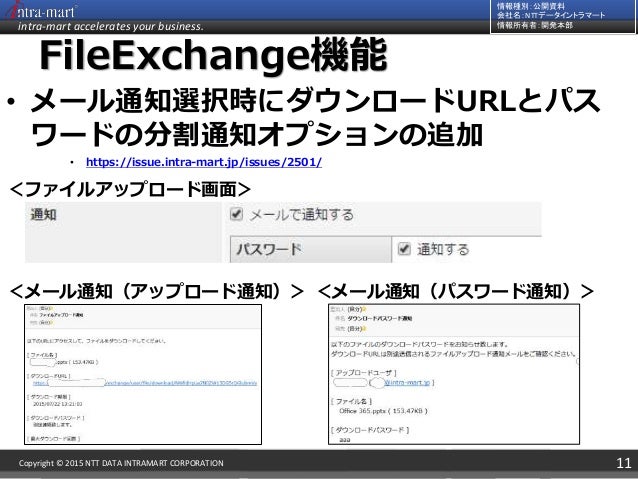Click the <メール通知（パスワード通知）> heading
The width and height of the screenshot is (638, 479).
tap(456, 291)
